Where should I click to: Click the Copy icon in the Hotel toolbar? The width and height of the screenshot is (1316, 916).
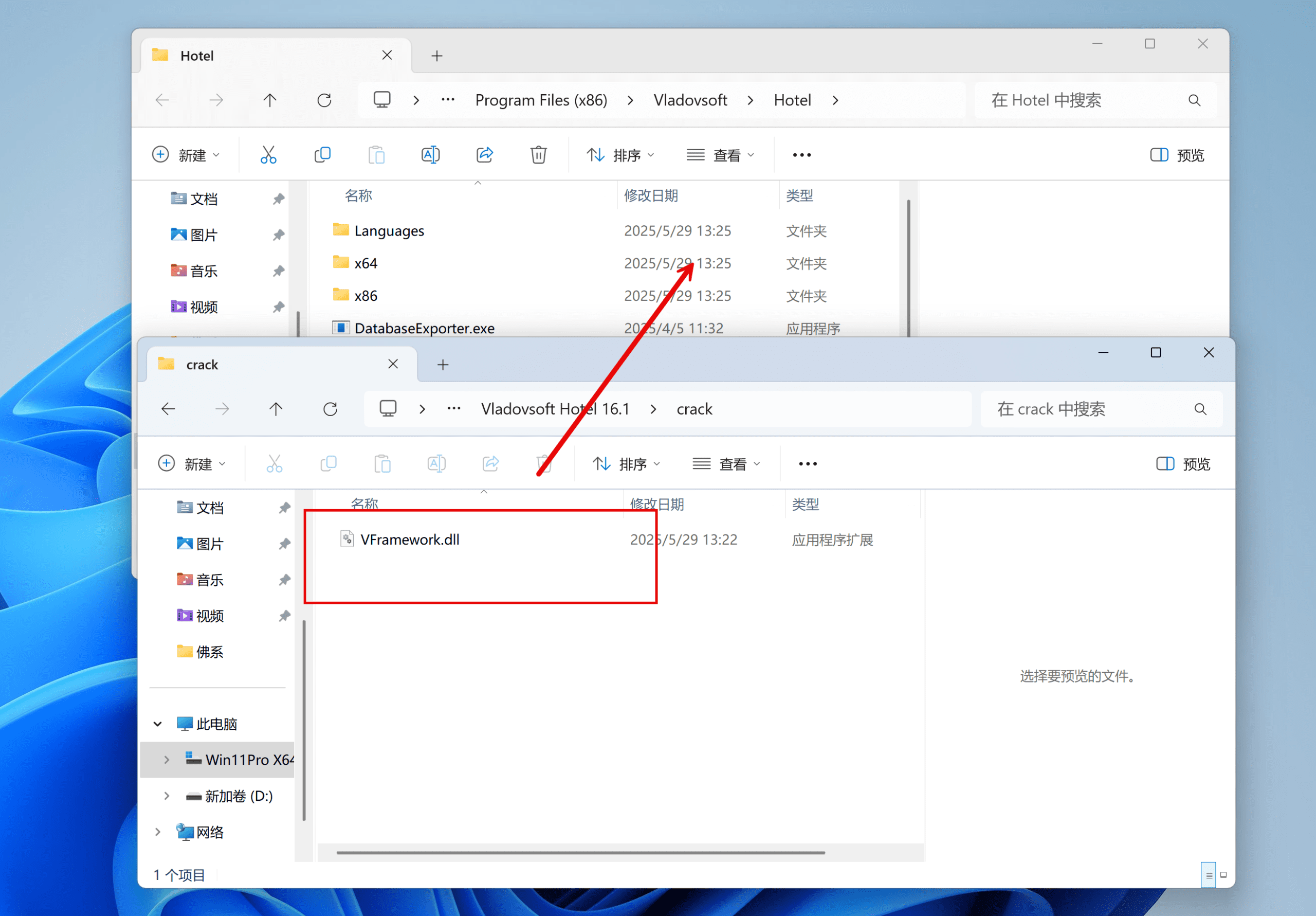(x=322, y=155)
